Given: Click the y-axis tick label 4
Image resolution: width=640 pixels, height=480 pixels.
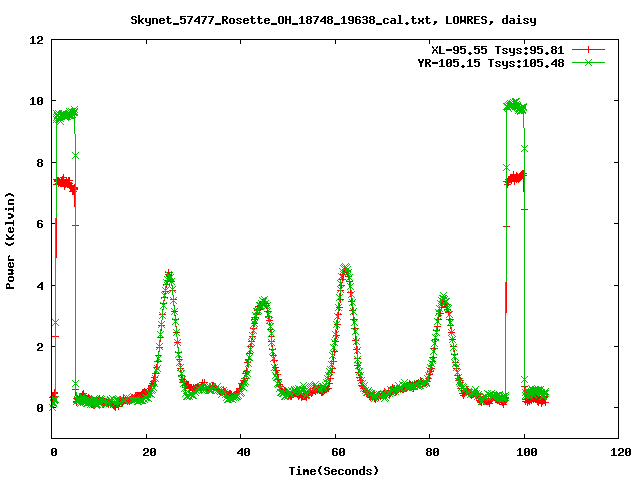Looking at the screenshot, I should (40, 286).
